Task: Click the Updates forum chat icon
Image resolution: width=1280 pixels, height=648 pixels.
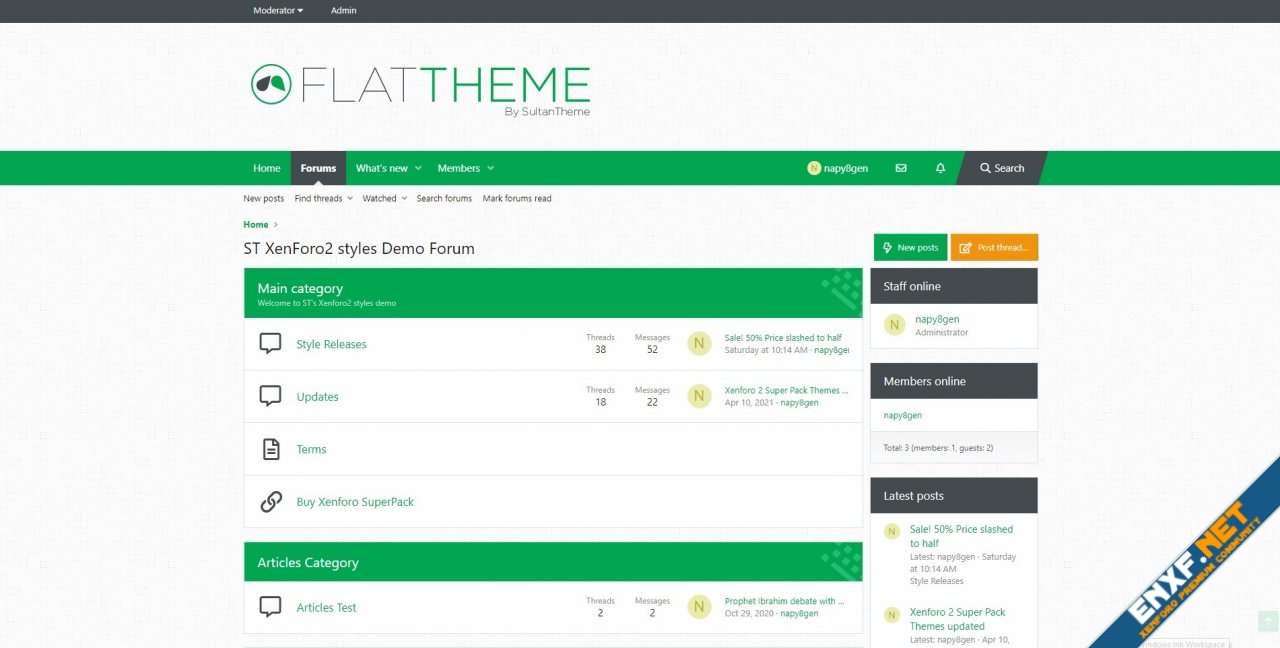Action: tap(270, 396)
